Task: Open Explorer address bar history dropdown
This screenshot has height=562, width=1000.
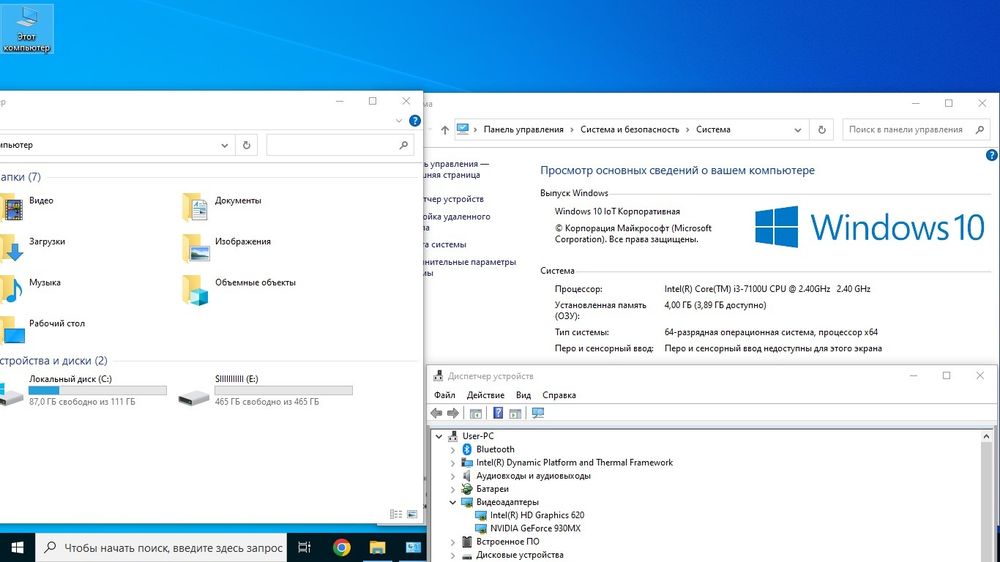Action: tap(224, 145)
